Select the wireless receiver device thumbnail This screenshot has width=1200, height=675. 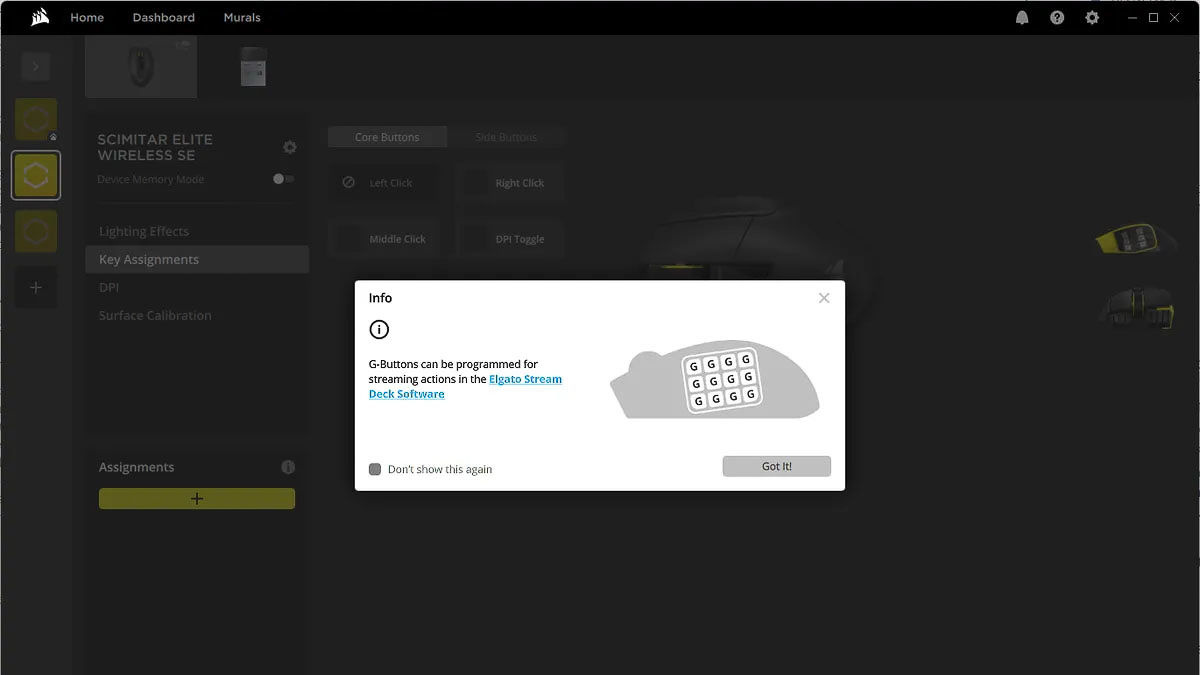tap(253, 67)
